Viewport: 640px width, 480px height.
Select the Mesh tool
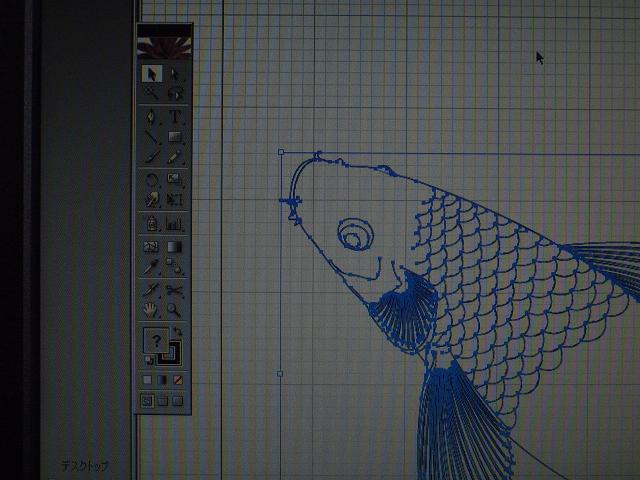coord(152,247)
